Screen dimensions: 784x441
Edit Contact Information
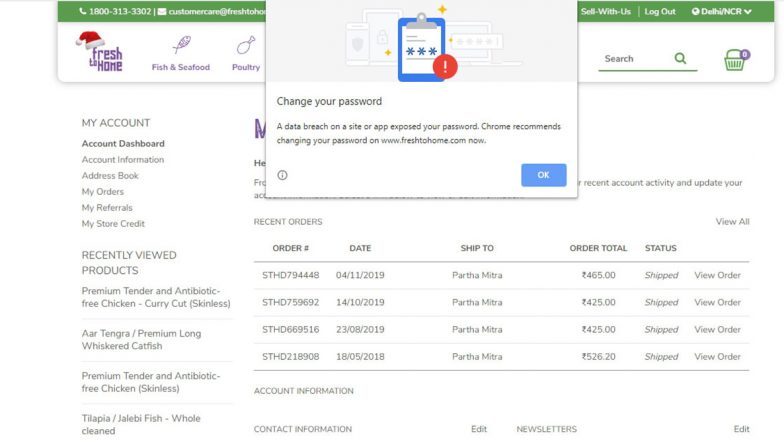pyautogui.click(x=478, y=429)
